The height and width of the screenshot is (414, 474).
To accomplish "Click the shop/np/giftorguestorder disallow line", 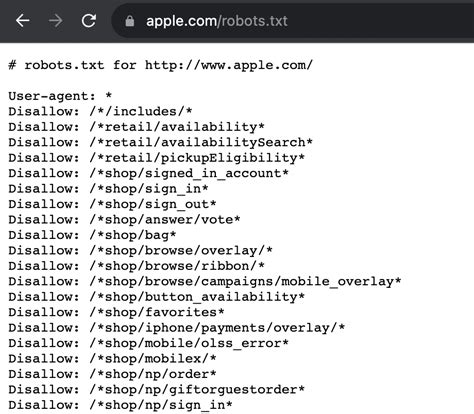I will click(x=156, y=390).
